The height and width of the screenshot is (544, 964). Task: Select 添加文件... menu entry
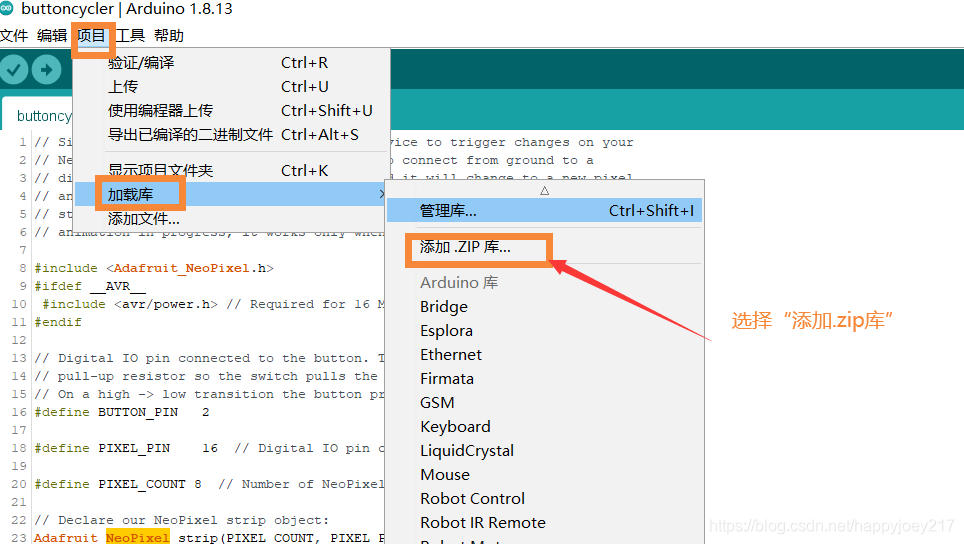point(231,218)
